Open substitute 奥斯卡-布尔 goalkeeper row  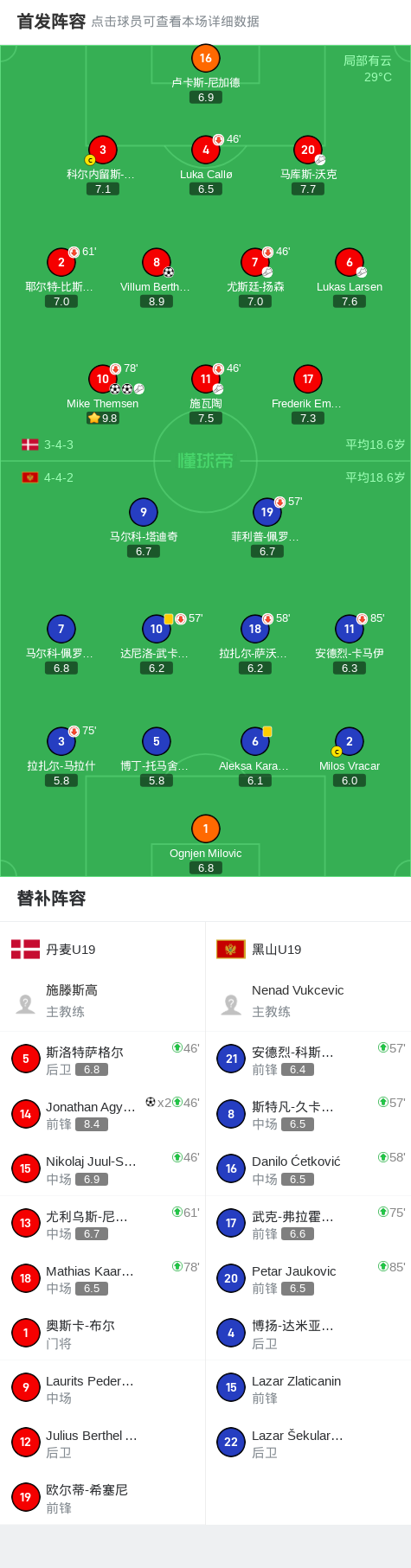(x=102, y=1334)
